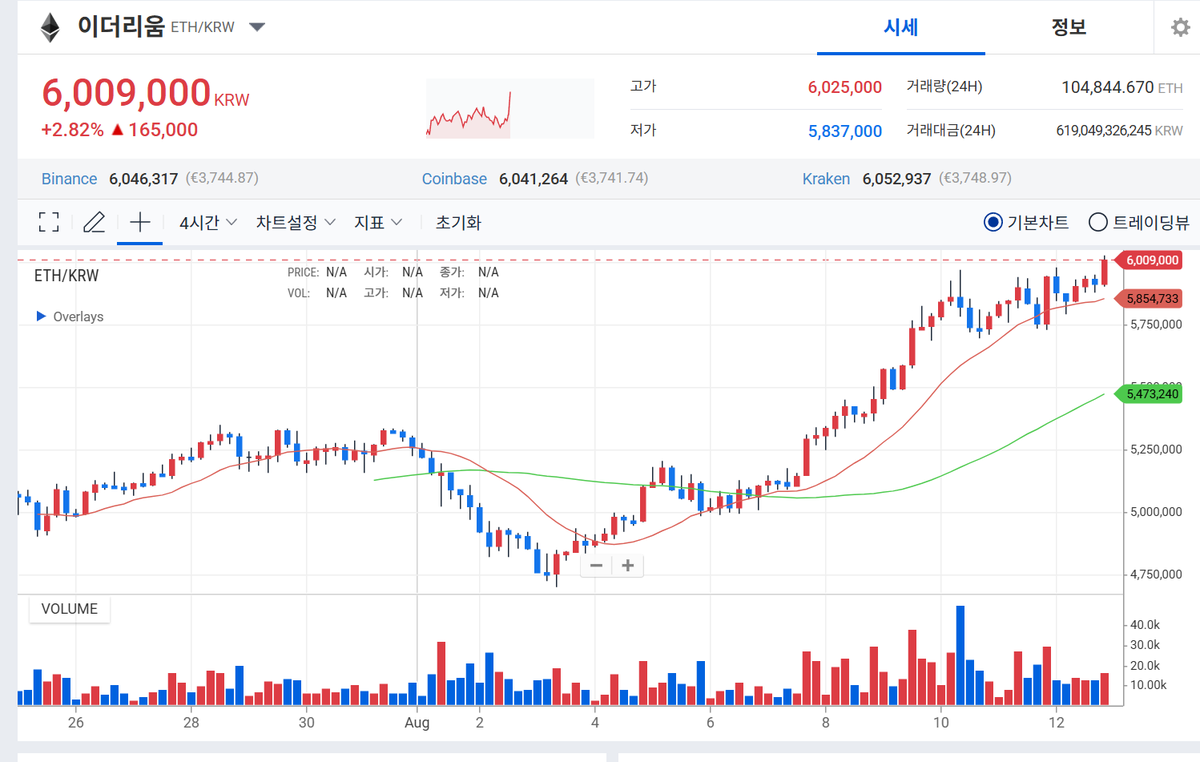
Task: Zoom out using the chart minus button
Action: (595, 565)
